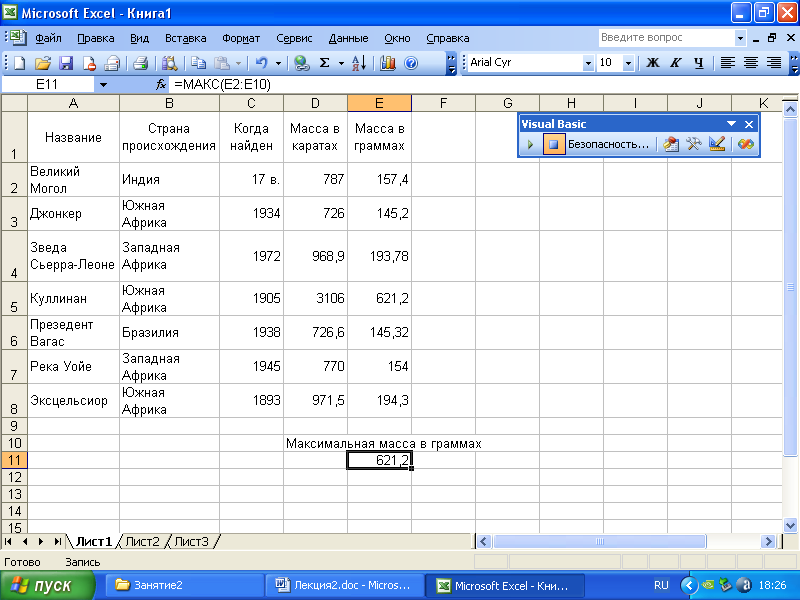Toggle bold formatting (Ж)
Image resolution: width=800 pixels, height=600 pixels.
coord(653,63)
